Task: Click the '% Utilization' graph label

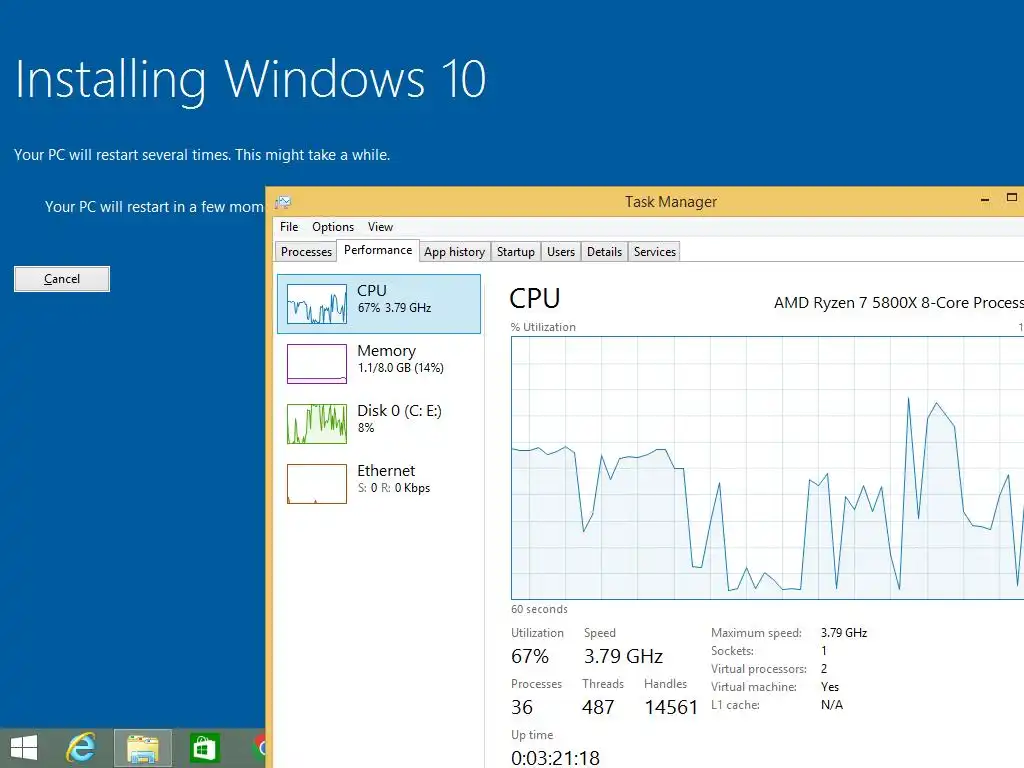Action: pos(543,327)
